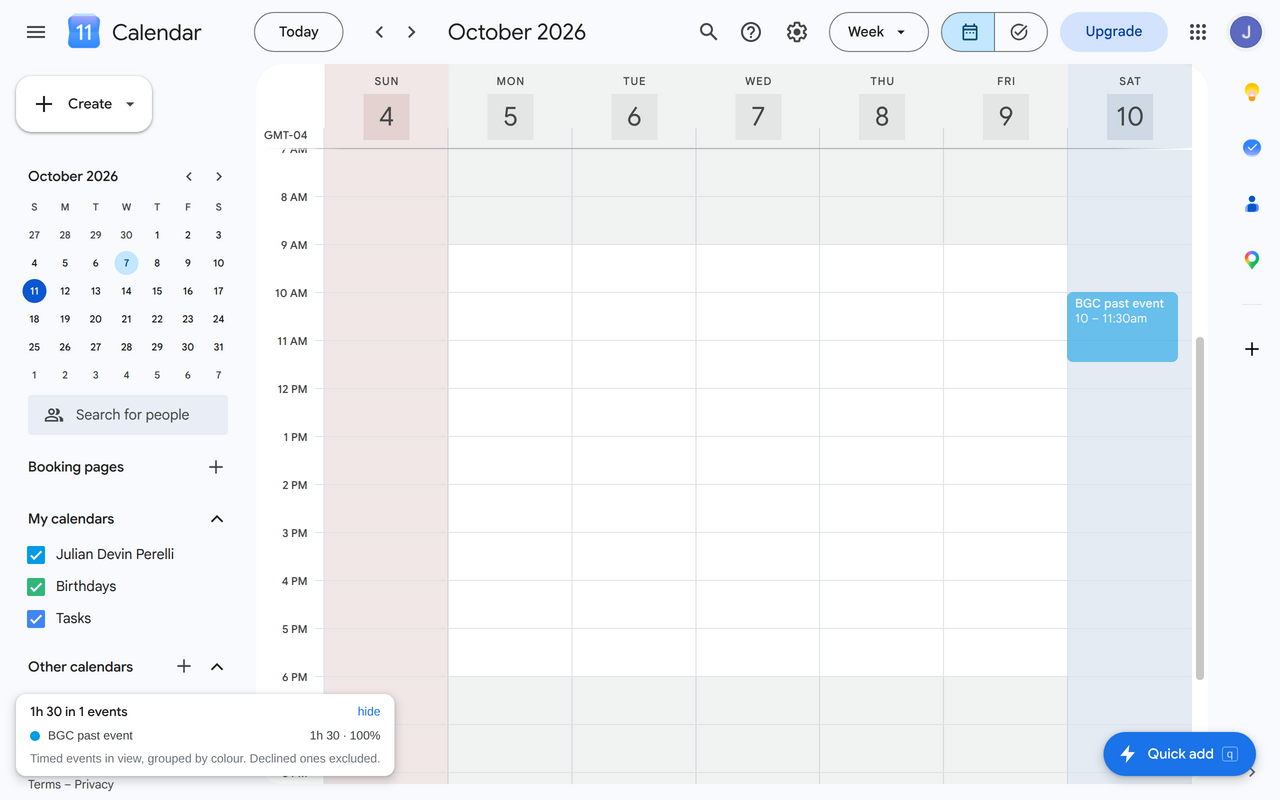Open Google Maps in side panel
The width and height of the screenshot is (1280, 800).
(1251, 260)
